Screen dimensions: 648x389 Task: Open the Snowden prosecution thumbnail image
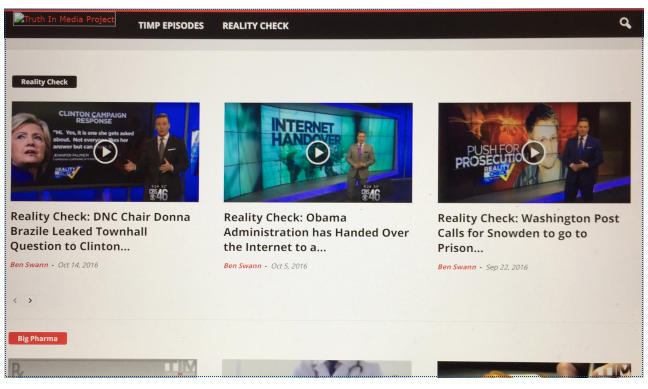coord(534,153)
